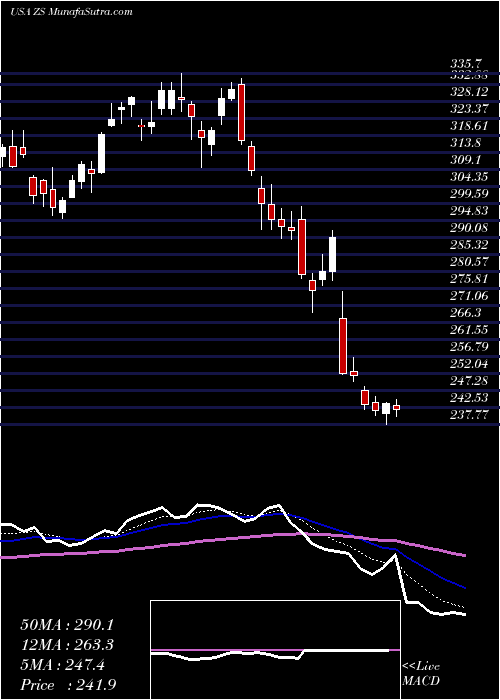This screenshot has width=500, height=700.
Task: Select the 261.55 price level label
Action: tap(471, 329)
